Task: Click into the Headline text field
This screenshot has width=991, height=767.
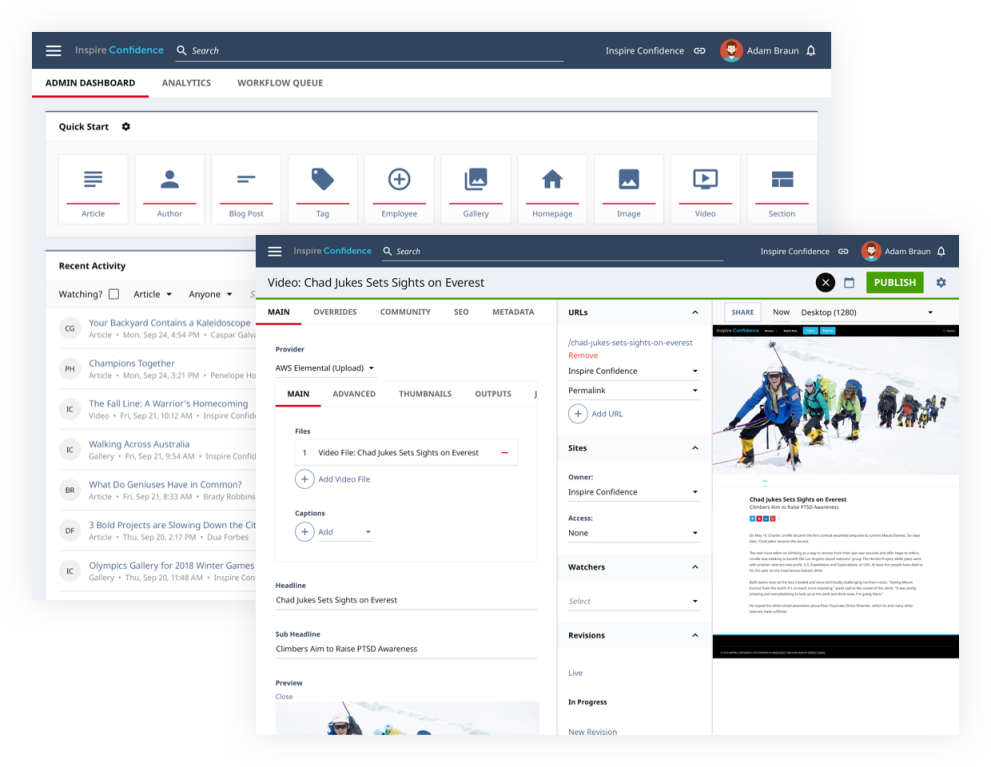Action: (405, 600)
